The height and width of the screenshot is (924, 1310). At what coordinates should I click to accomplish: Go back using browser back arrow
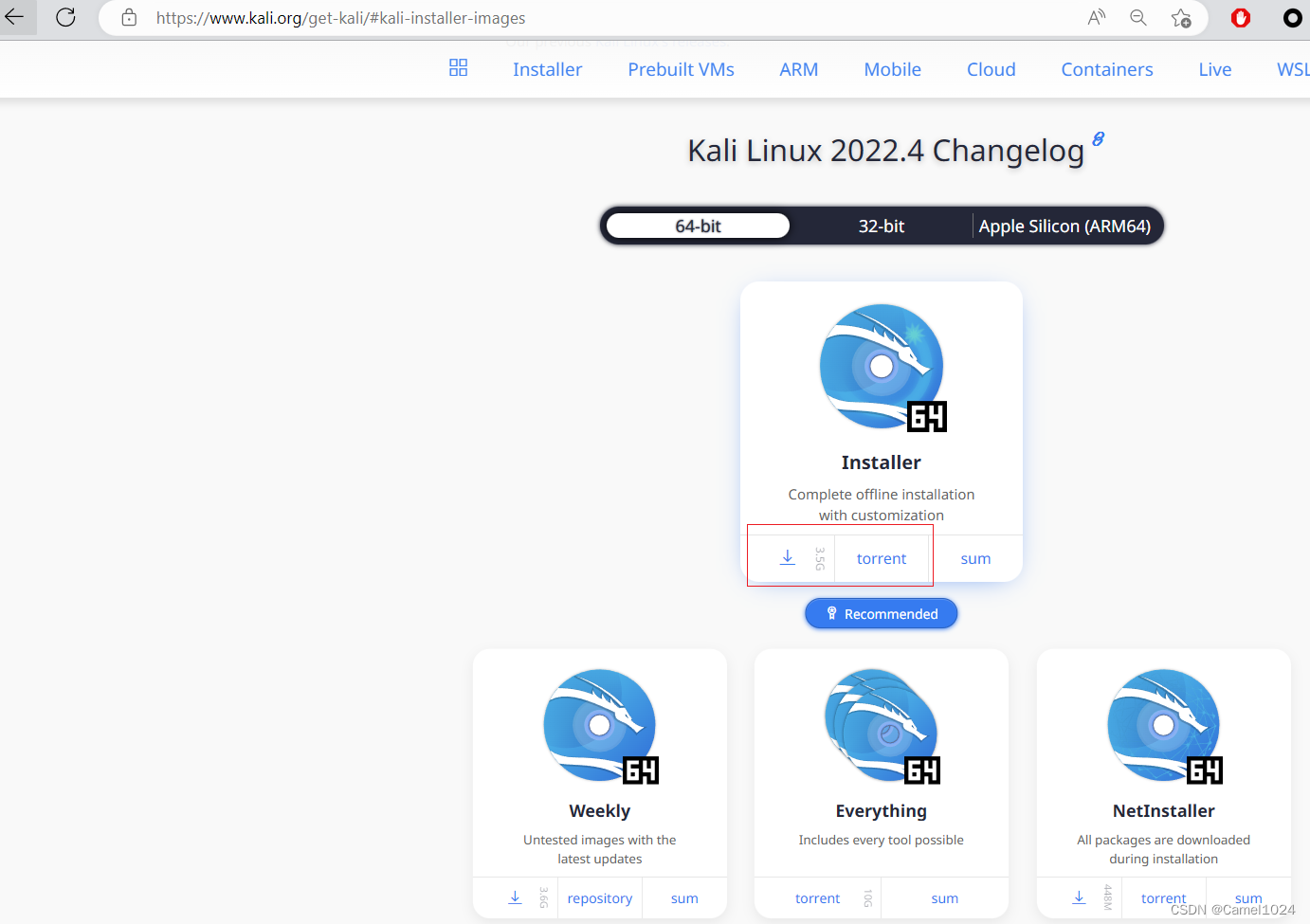point(15,17)
